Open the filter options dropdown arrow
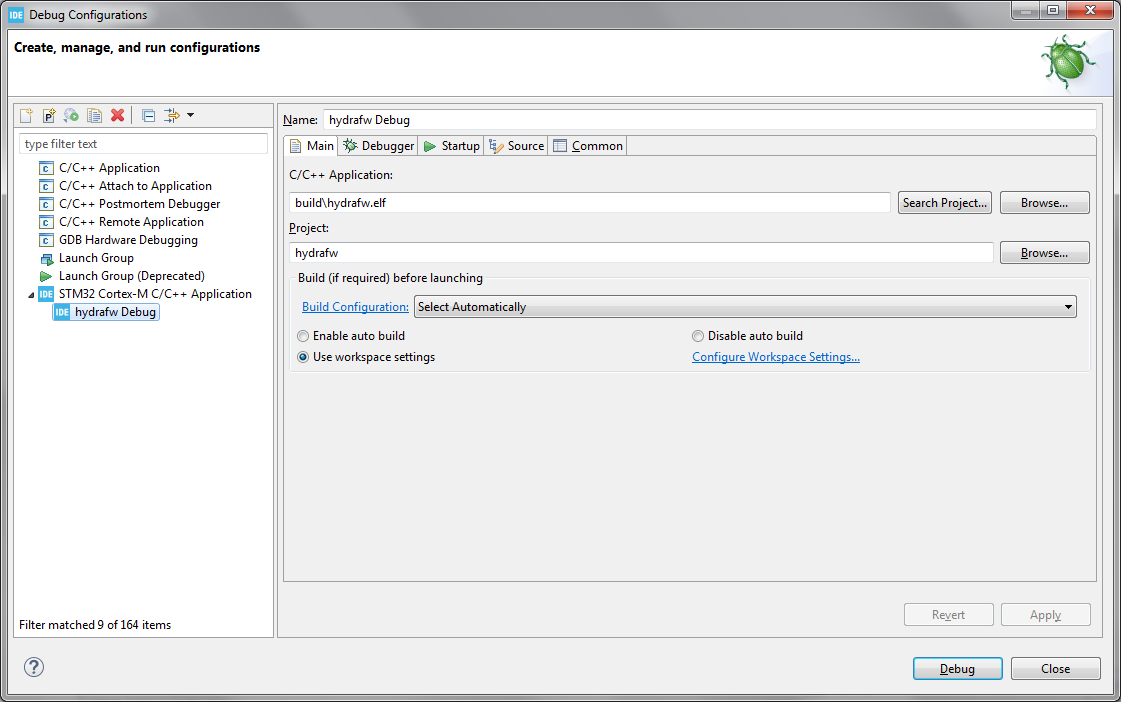The width and height of the screenshot is (1121, 702). [191, 115]
